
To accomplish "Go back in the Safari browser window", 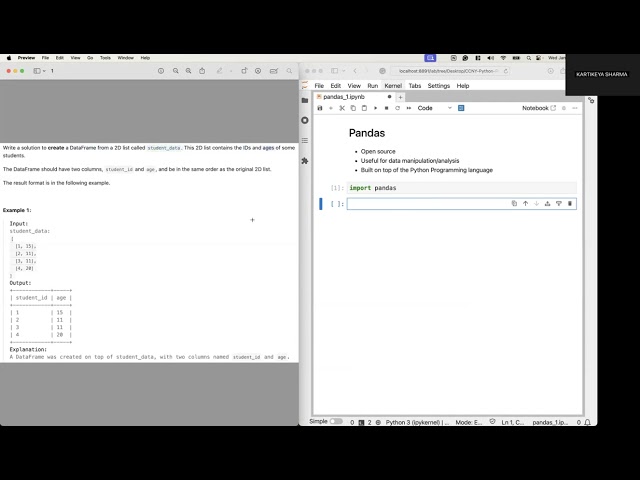I will pos(355,71).
